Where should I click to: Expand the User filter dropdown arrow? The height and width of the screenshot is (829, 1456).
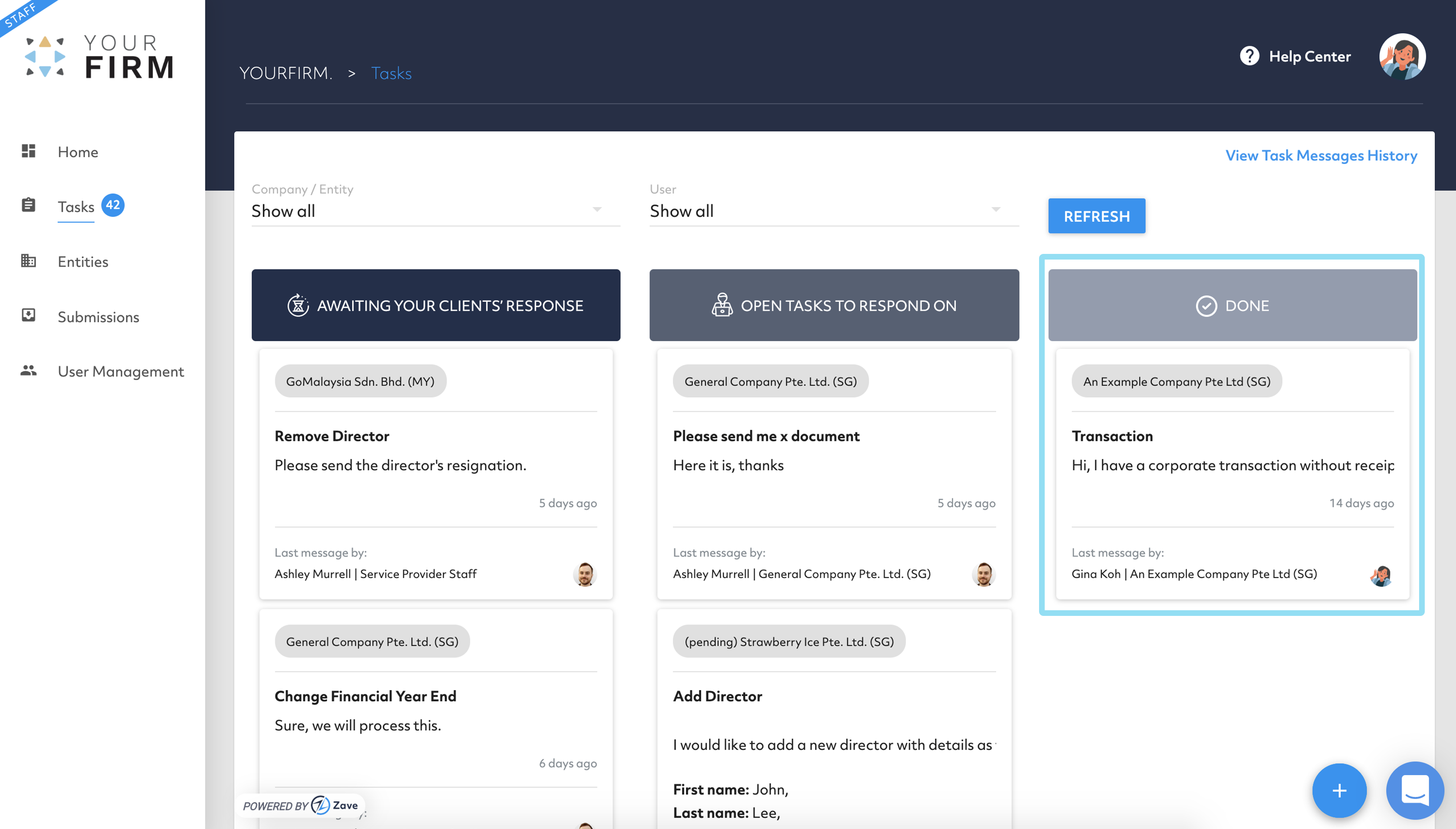coord(996,209)
